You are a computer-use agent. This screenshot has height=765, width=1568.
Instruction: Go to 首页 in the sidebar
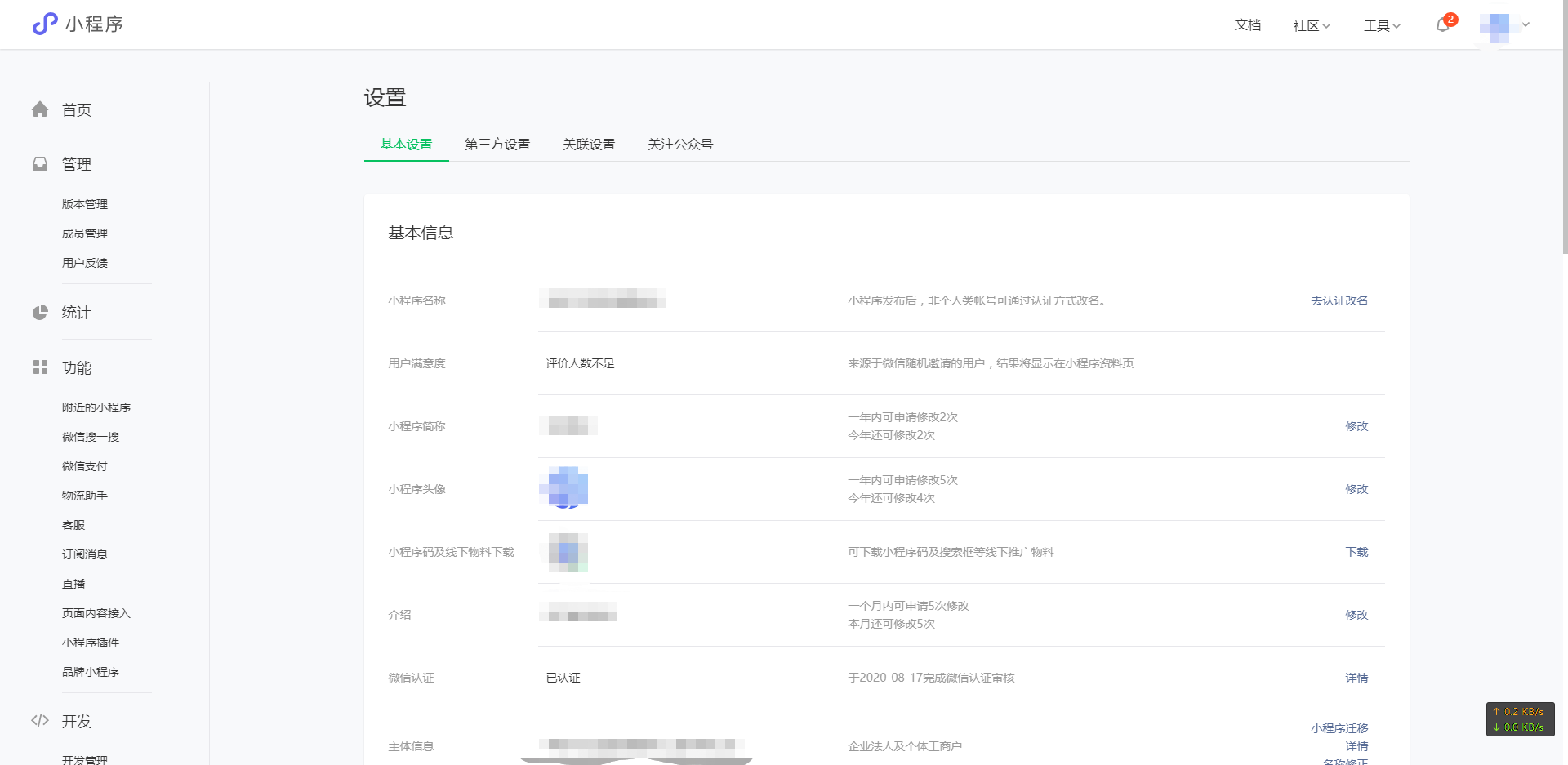coord(77,109)
